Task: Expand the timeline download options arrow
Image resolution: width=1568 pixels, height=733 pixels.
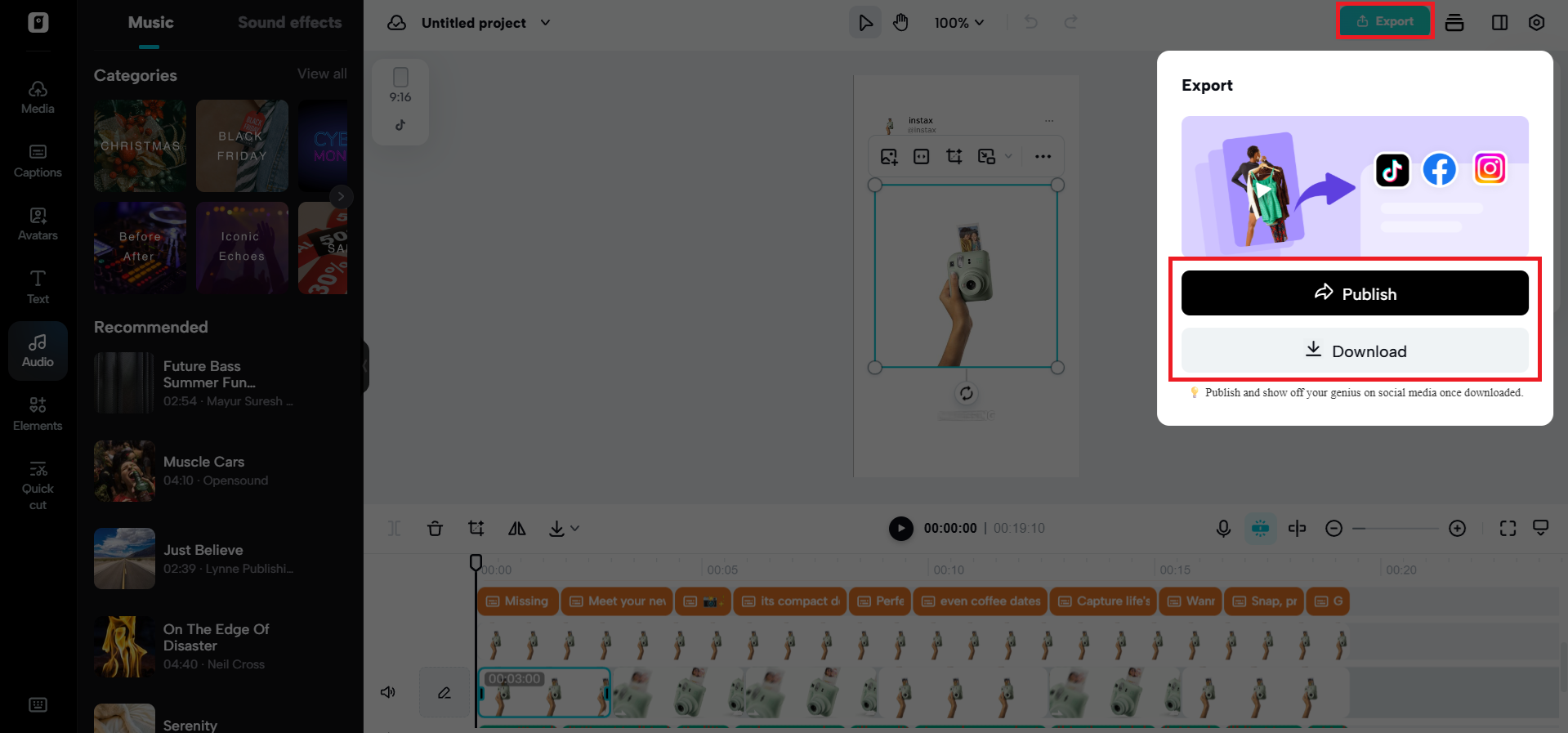Action: tap(575, 529)
